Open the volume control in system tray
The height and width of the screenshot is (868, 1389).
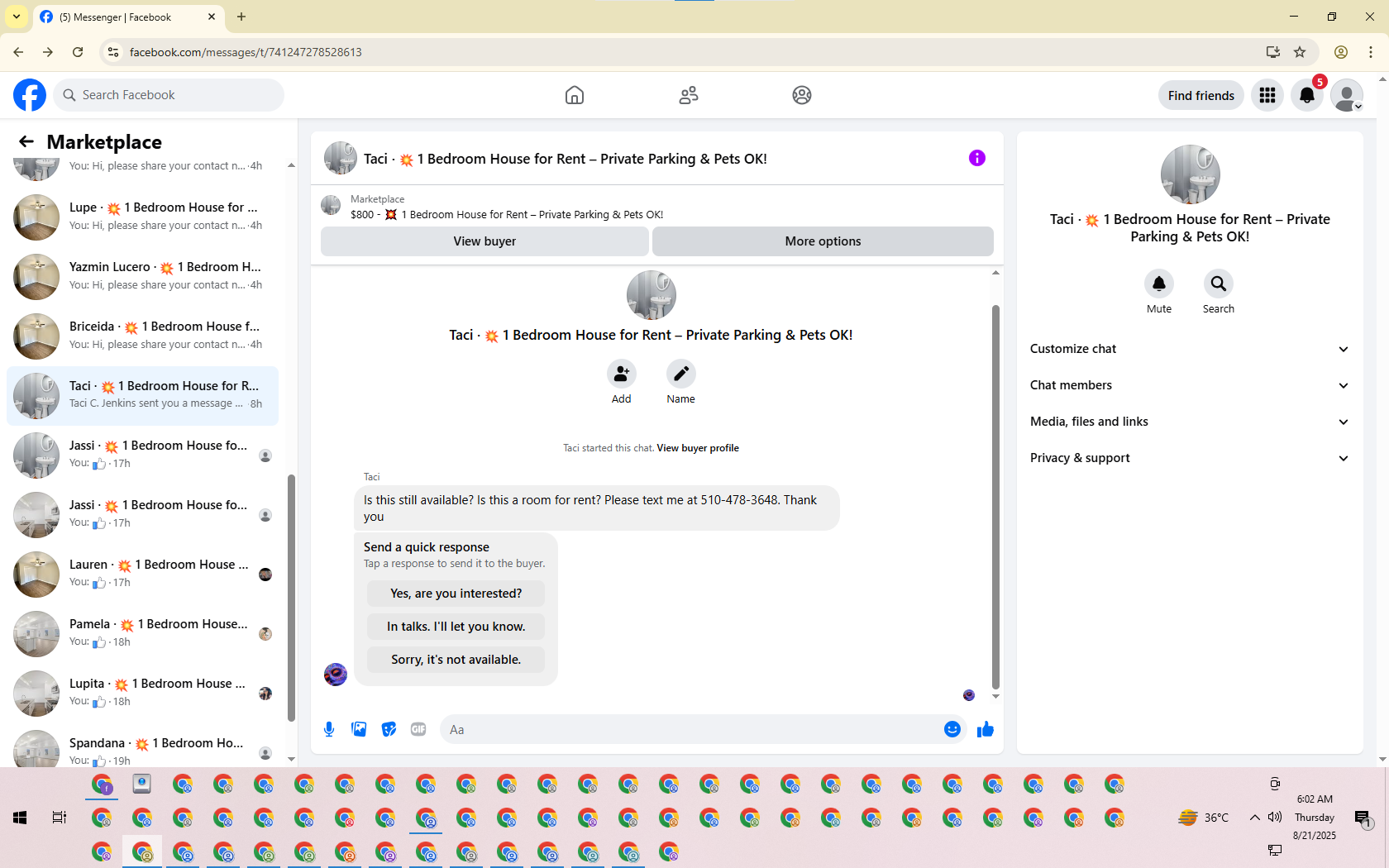point(1275,818)
